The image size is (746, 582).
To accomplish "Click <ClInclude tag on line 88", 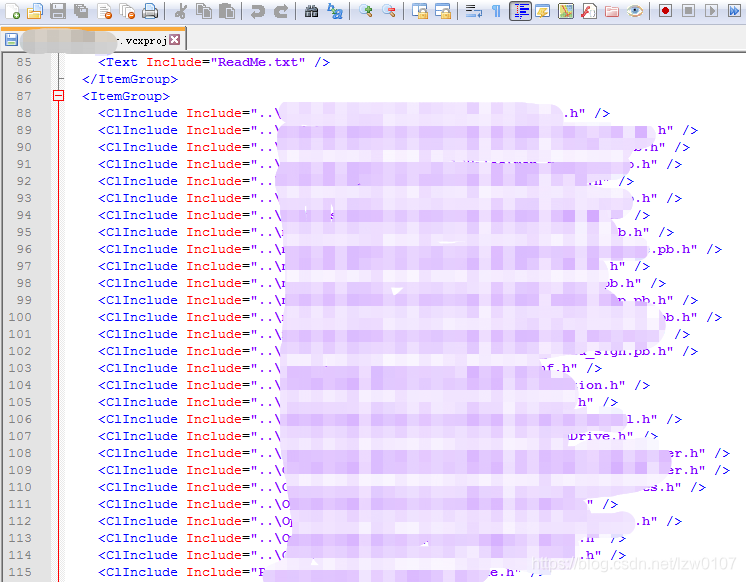I will tap(138, 113).
